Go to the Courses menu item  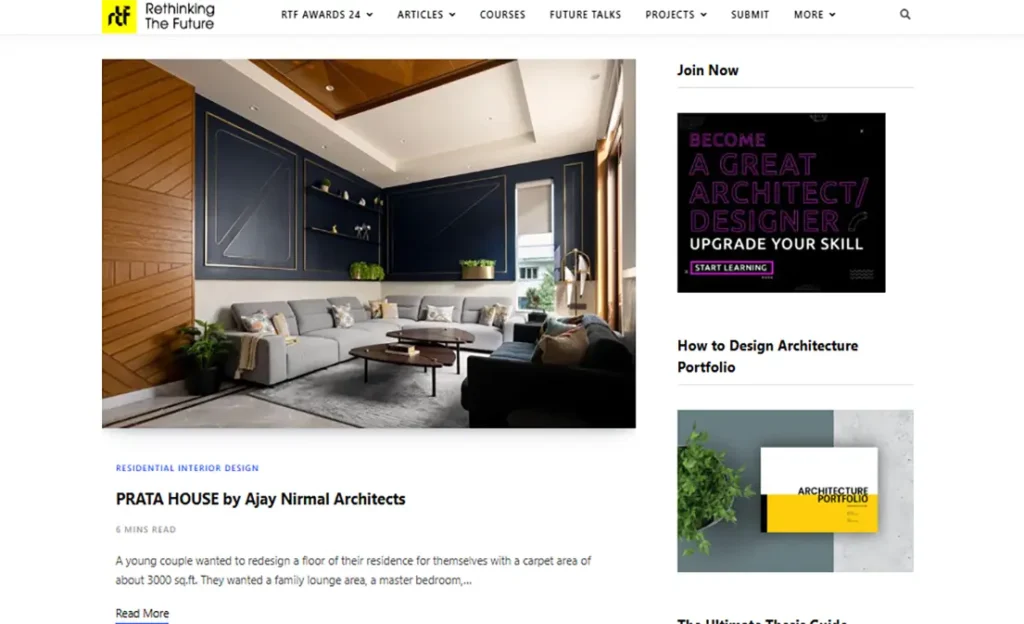(x=502, y=14)
